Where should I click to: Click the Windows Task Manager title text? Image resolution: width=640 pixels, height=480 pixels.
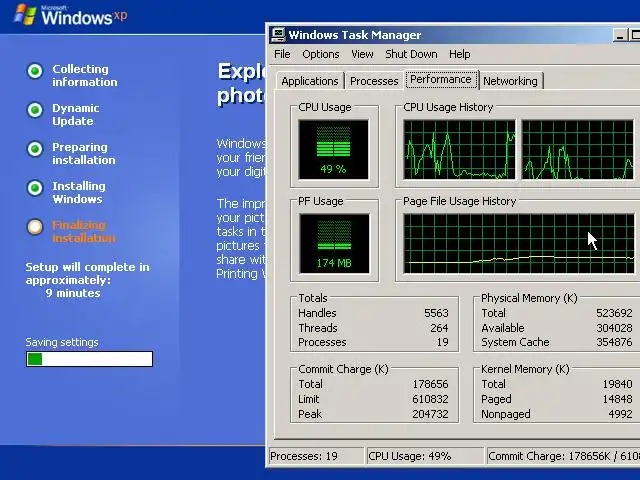pyautogui.click(x=355, y=35)
